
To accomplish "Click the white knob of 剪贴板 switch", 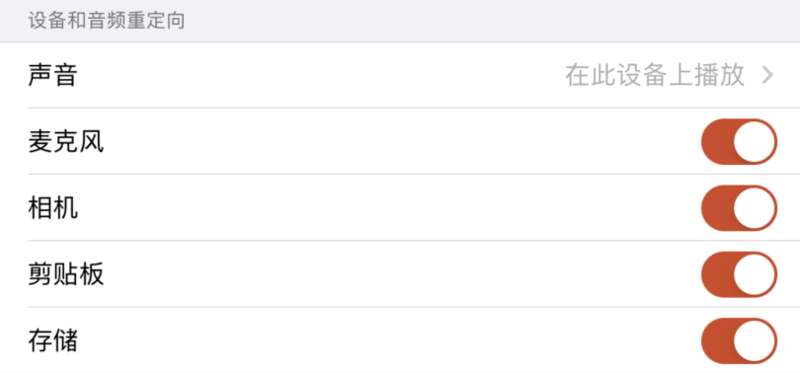I will click(x=755, y=275).
